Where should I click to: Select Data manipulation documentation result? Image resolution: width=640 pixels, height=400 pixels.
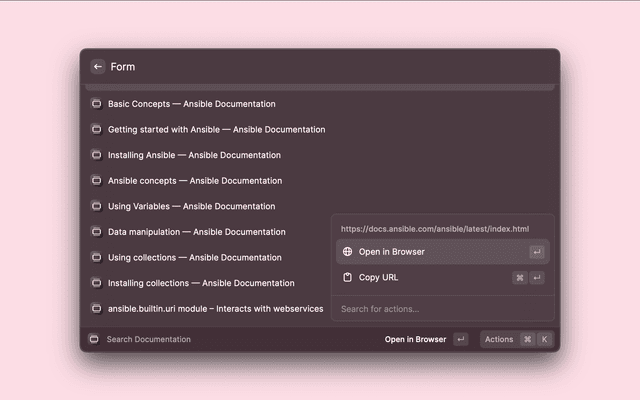[196, 232]
